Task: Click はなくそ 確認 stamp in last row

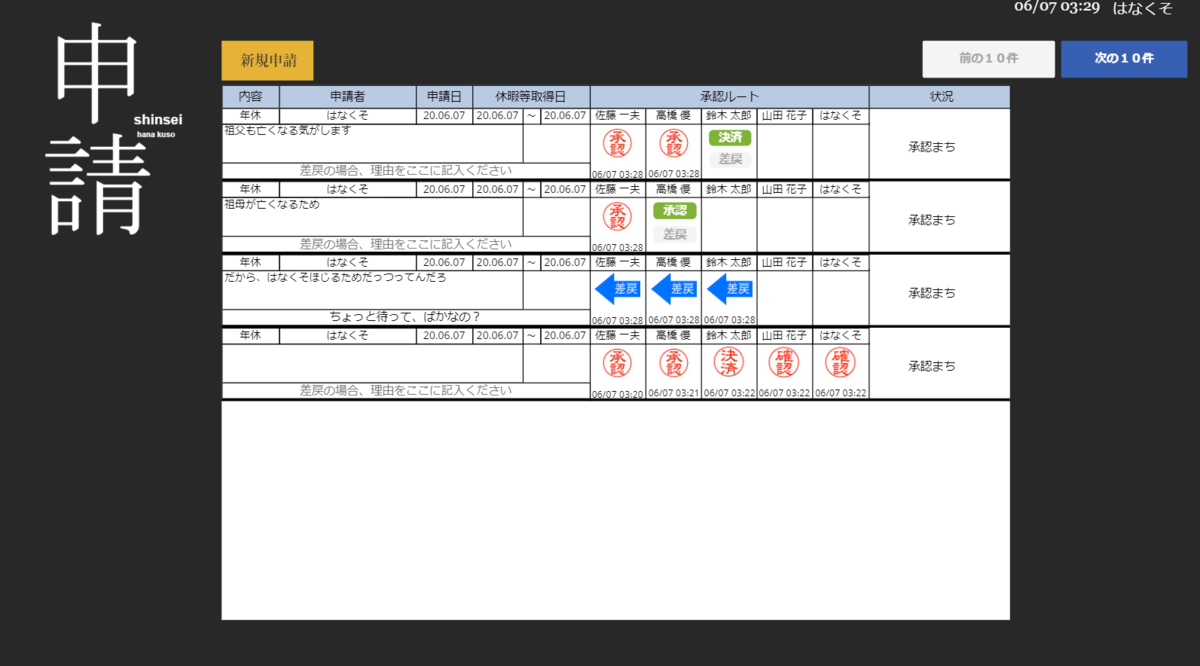Action: [x=840, y=362]
